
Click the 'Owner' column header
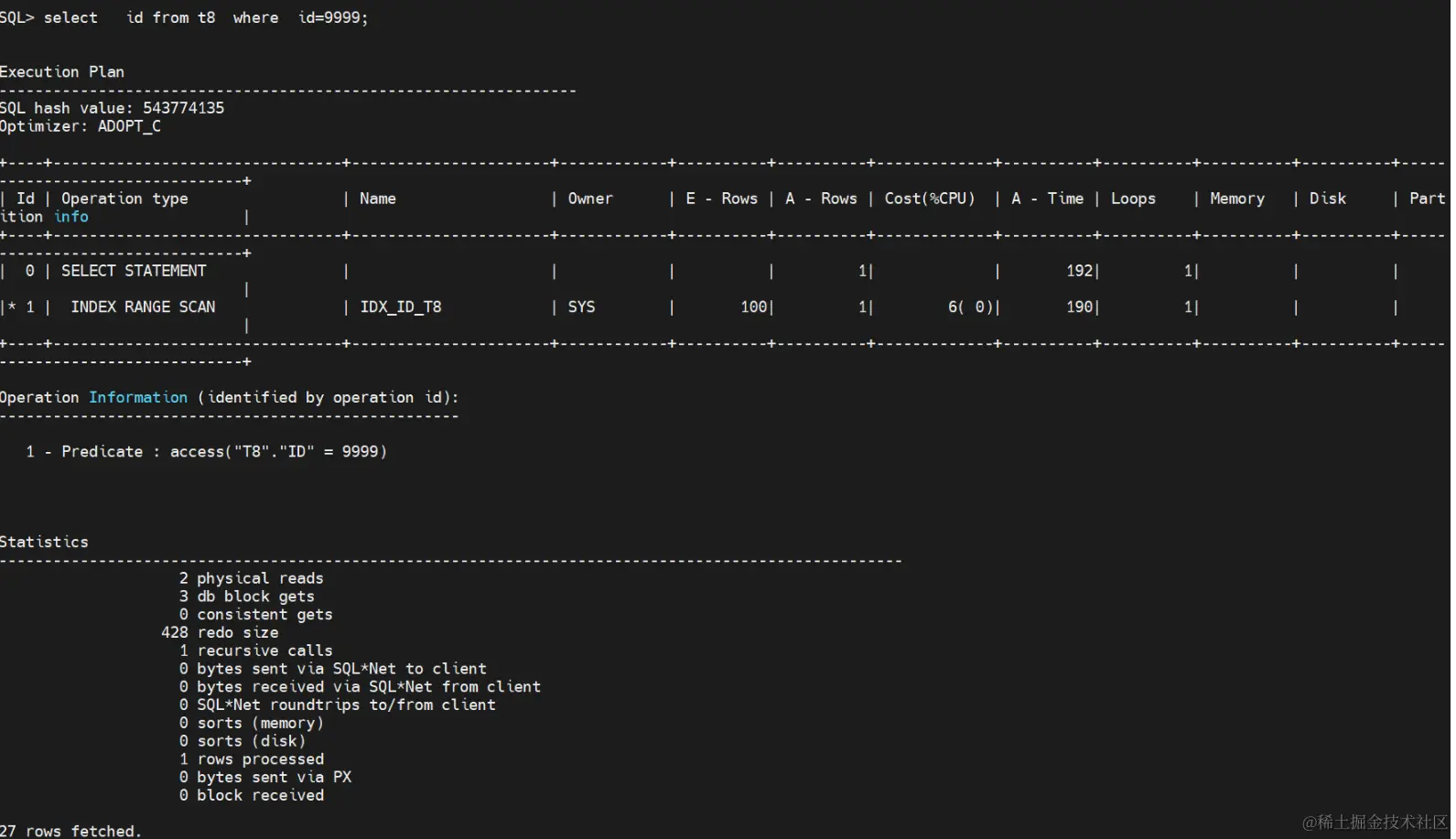click(590, 199)
